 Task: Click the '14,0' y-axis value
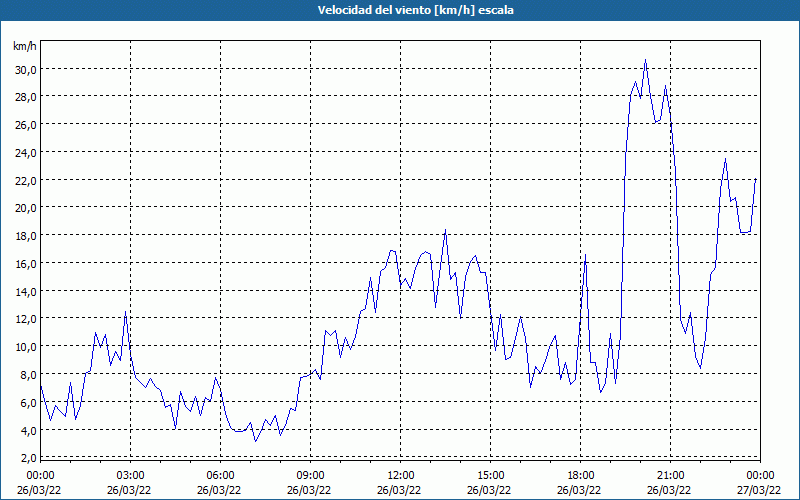click(26, 292)
